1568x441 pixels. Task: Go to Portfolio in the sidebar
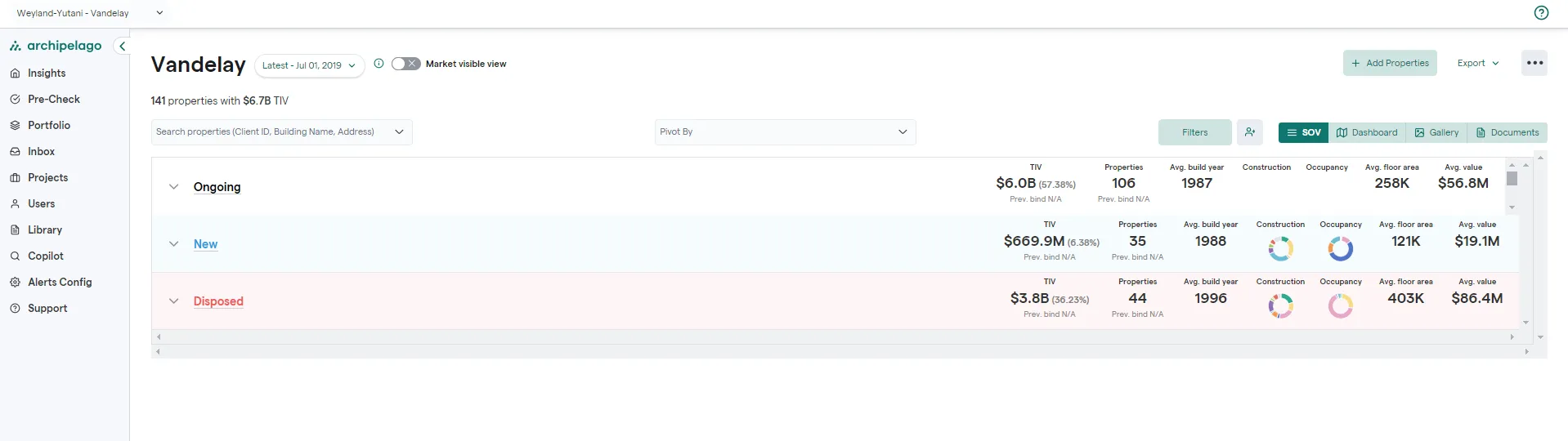point(49,125)
